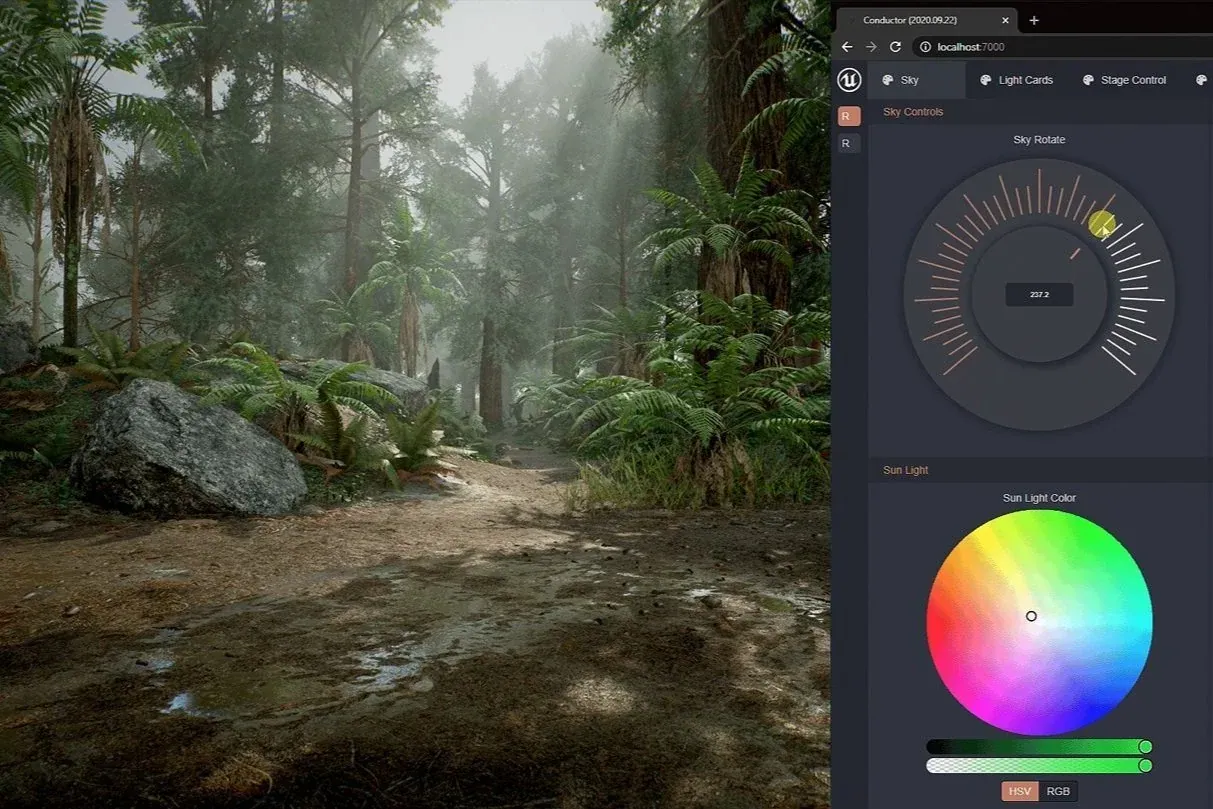Click the Unreal Engine logo icon
The width and height of the screenshot is (1213, 809).
coord(849,80)
